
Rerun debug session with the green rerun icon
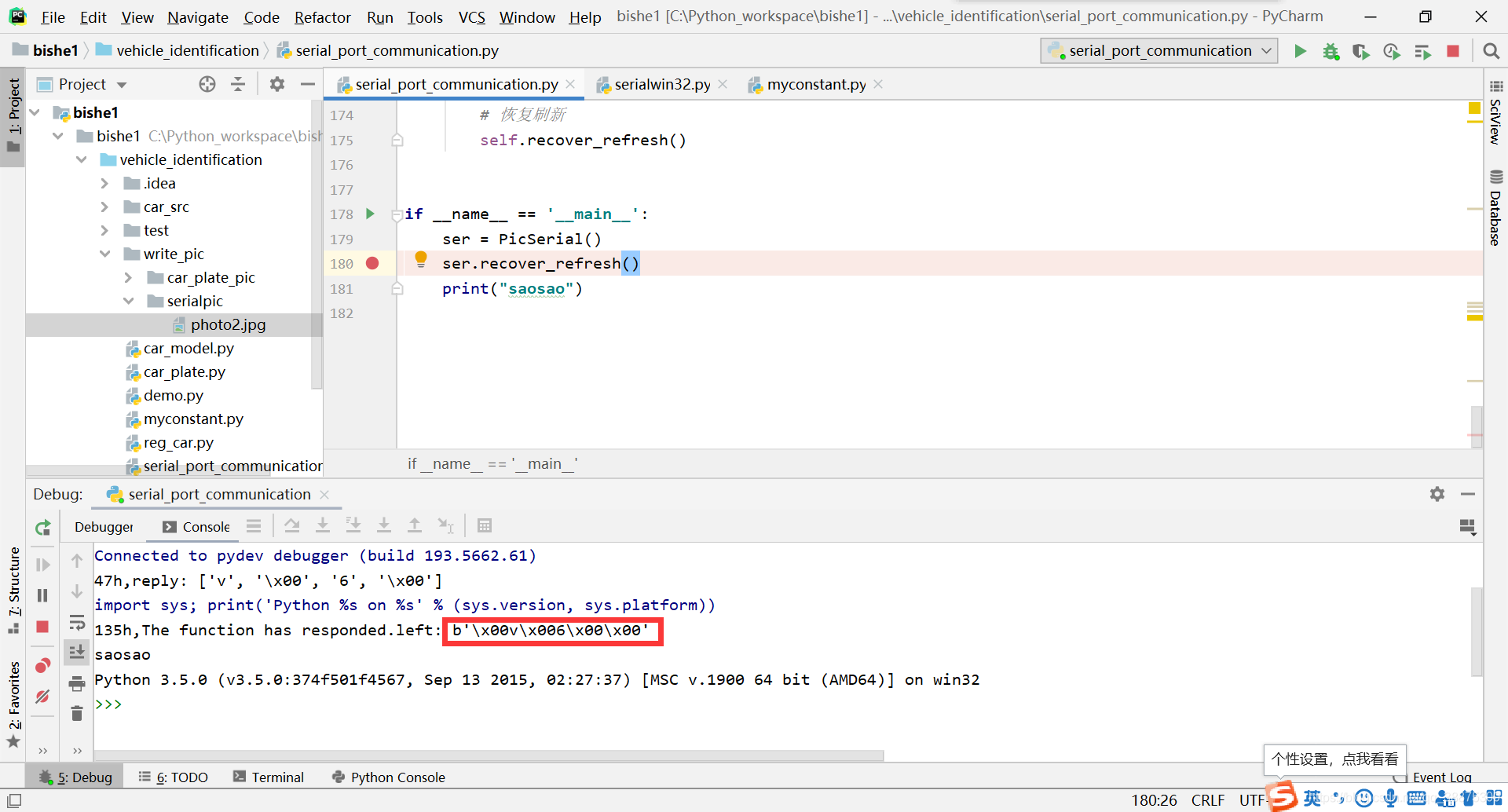click(43, 528)
